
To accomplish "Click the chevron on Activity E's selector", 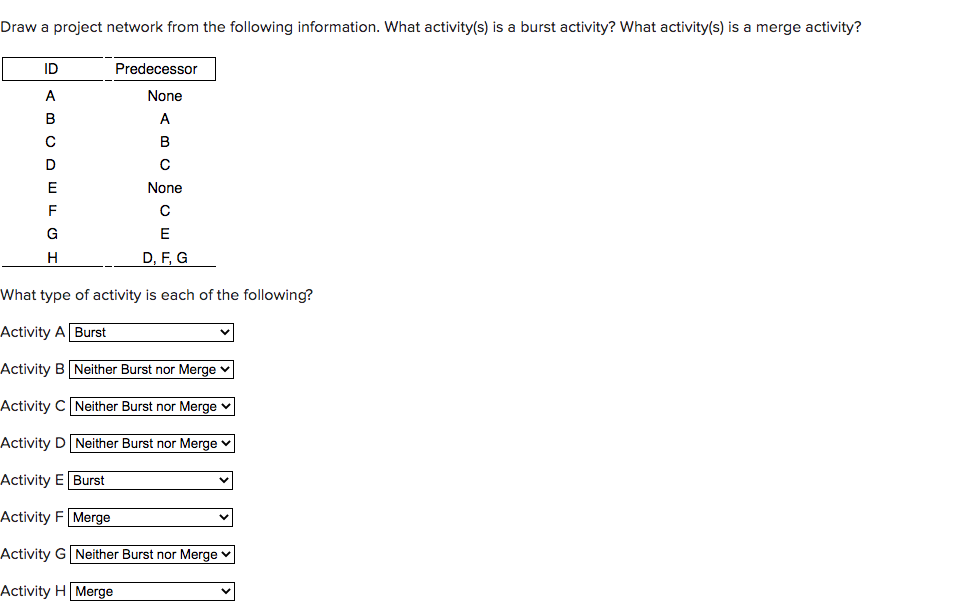I will (224, 480).
